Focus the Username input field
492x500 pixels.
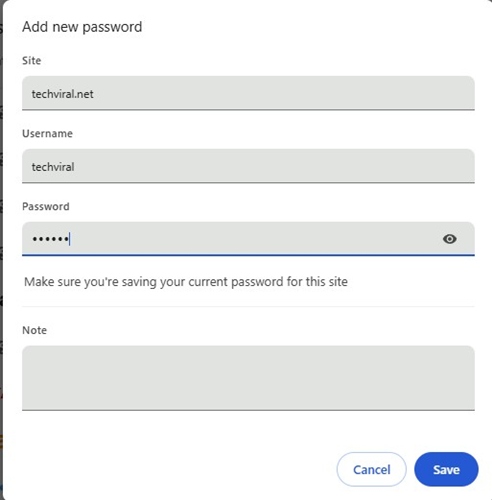tap(248, 166)
